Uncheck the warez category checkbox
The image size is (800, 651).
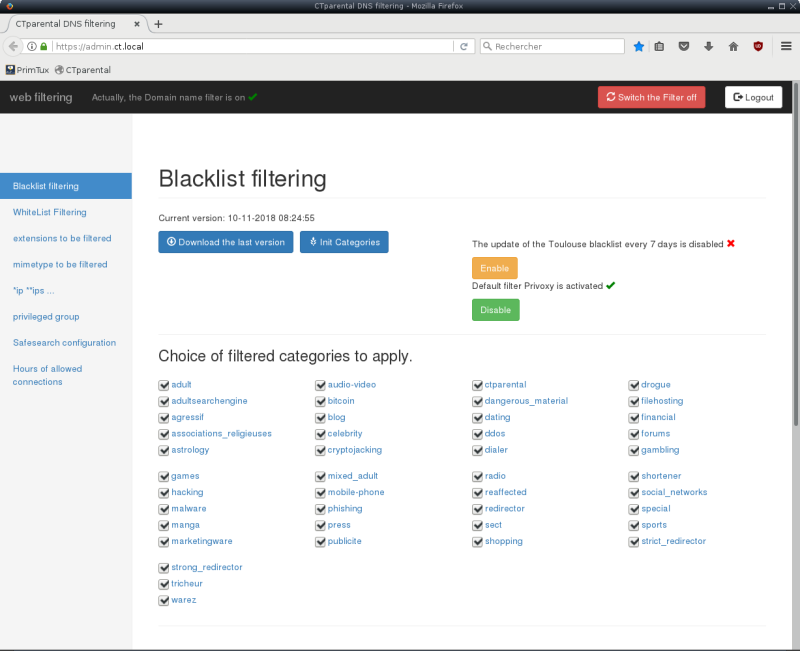(164, 600)
